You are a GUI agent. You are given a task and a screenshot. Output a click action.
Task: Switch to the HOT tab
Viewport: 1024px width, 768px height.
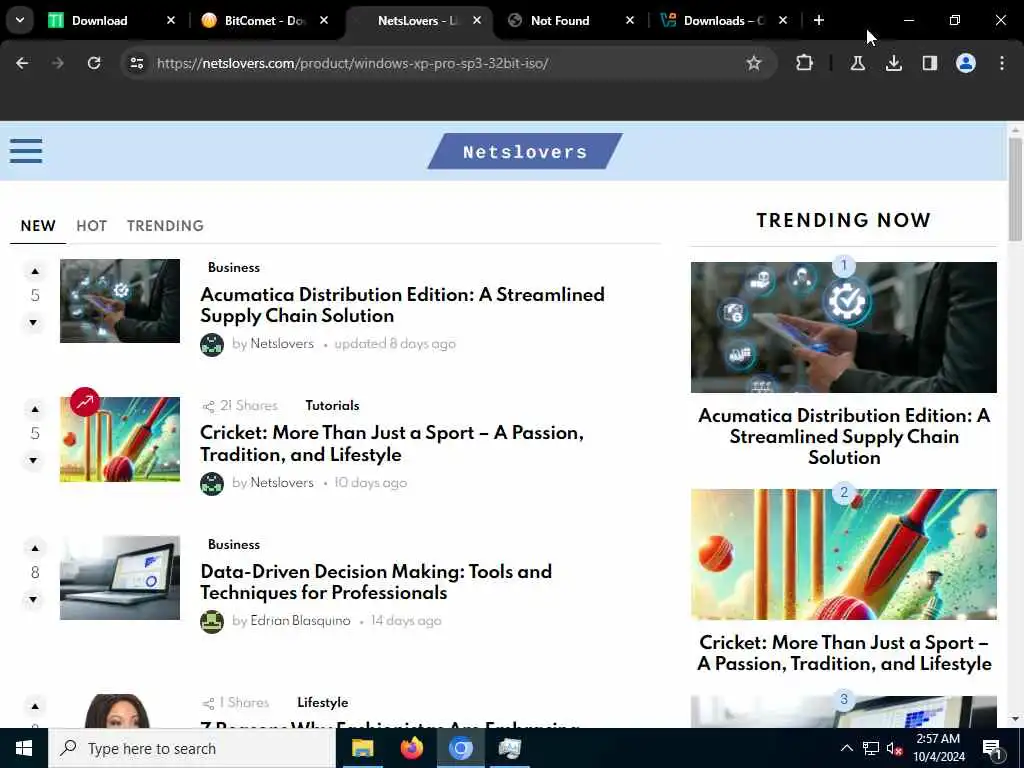(91, 226)
